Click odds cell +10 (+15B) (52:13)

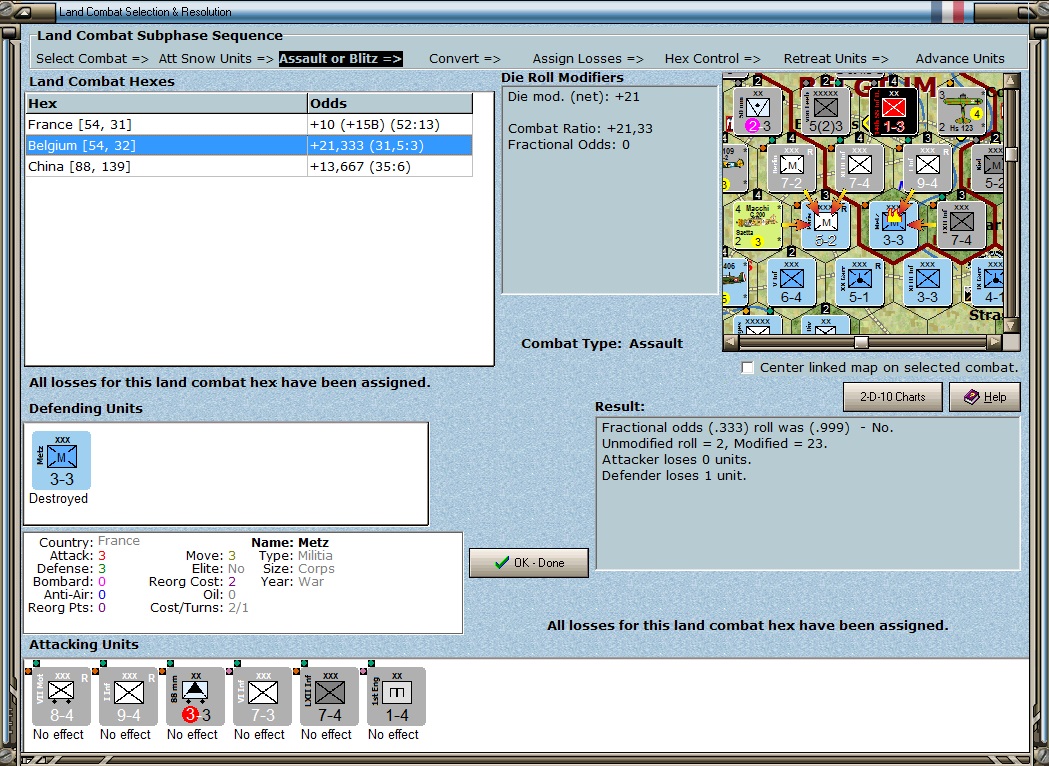point(390,124)
